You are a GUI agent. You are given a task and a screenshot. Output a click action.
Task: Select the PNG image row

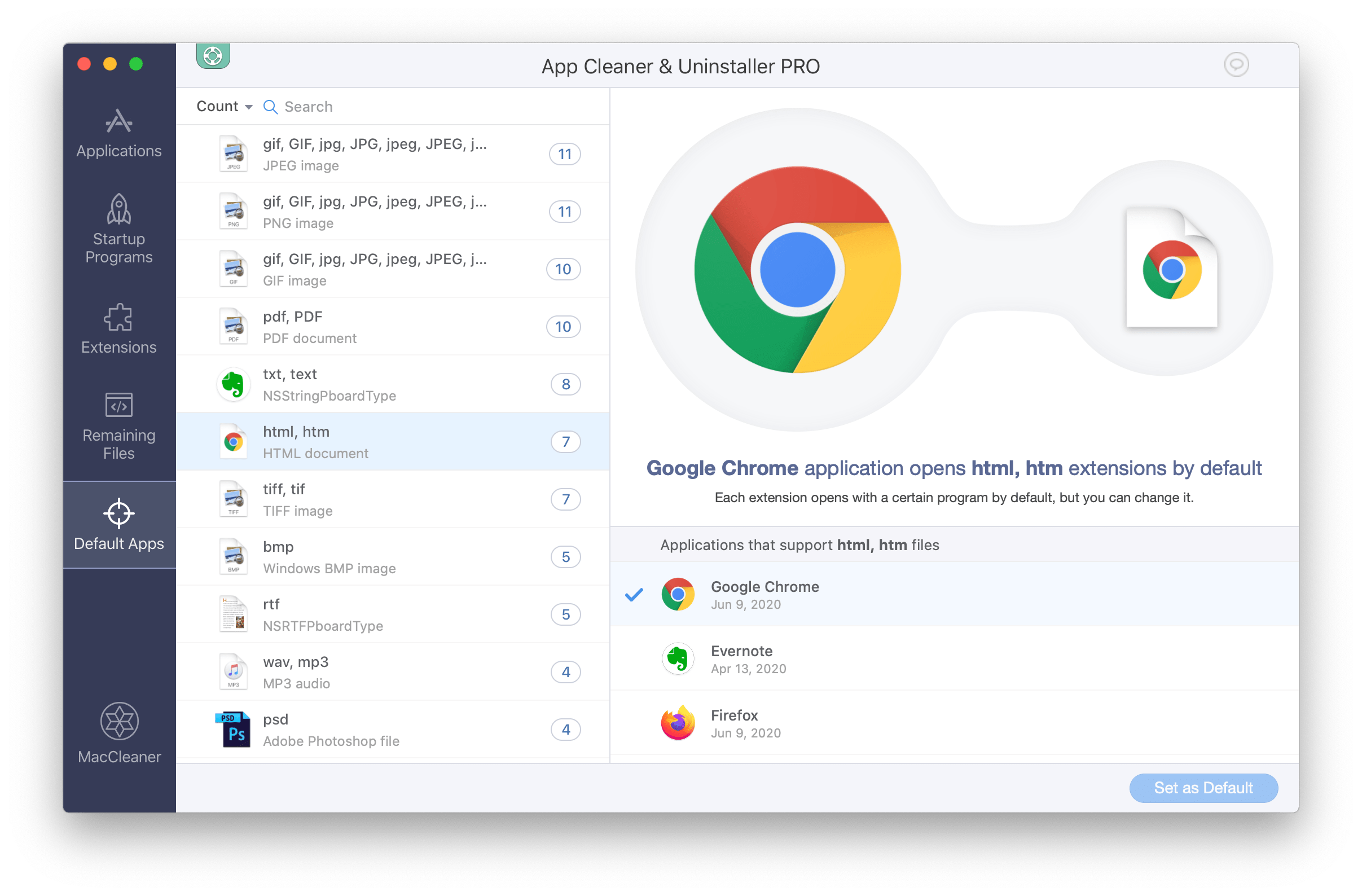[393, 211]
